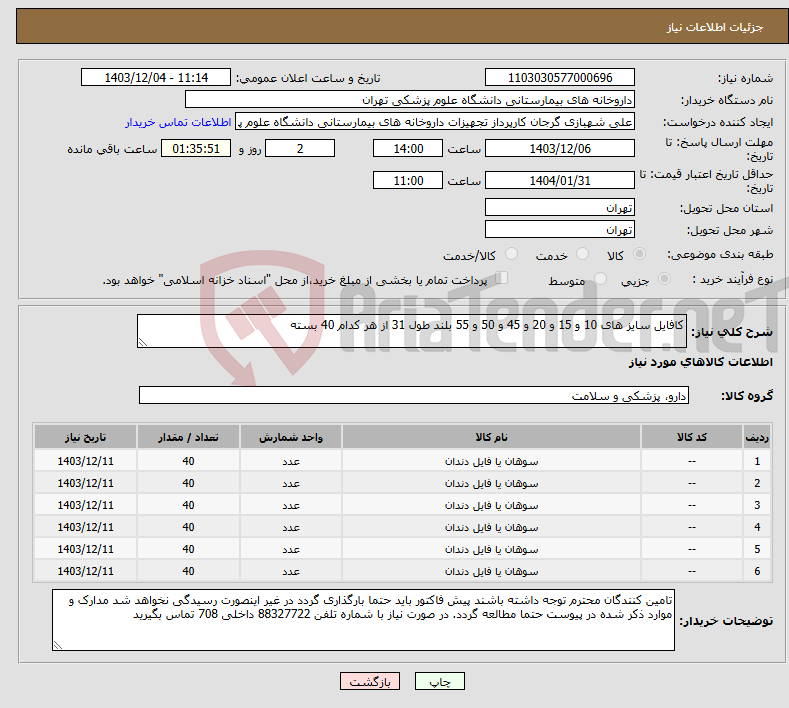Click item name in table row 3
The width and height of the screenshot is (789, 708).
click(x=491, y=505)
